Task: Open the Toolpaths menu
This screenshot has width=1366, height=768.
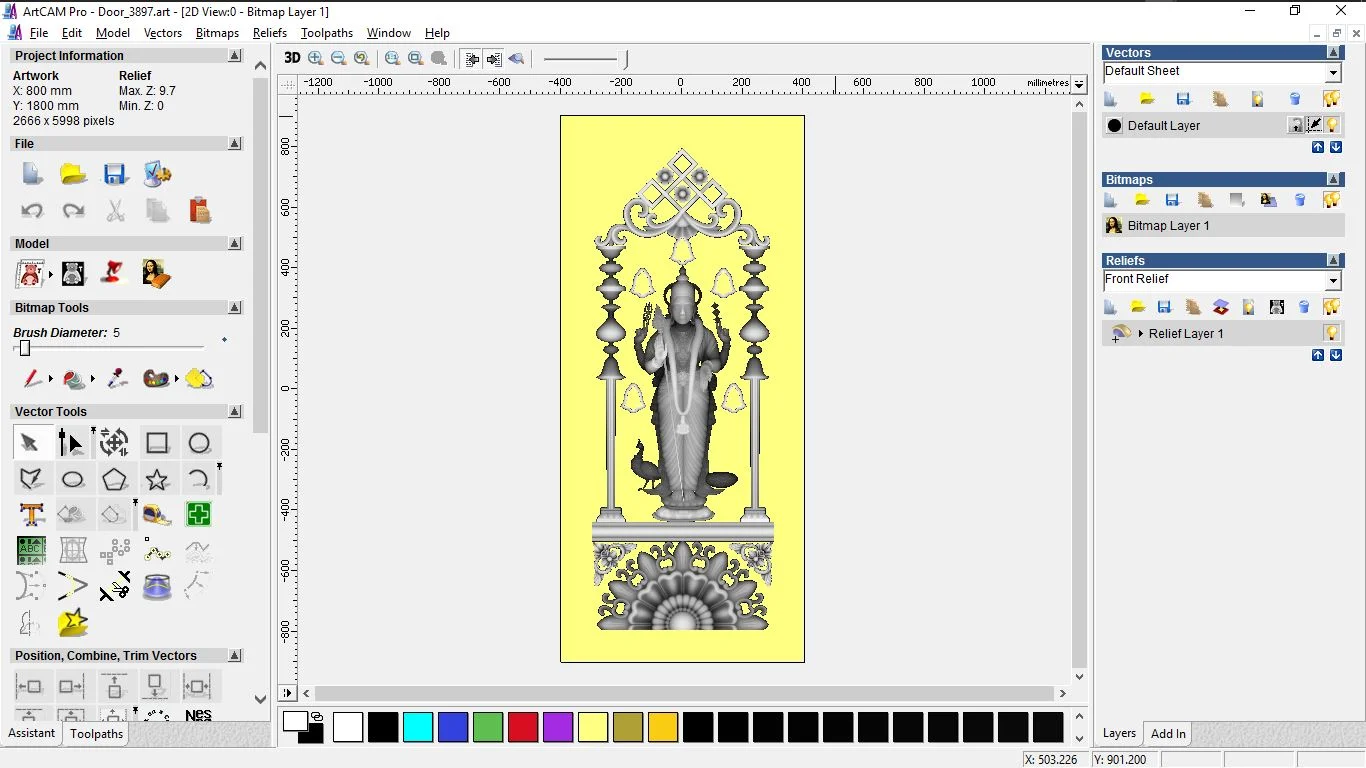Action: pyautogui.click(x=327, y=33)
